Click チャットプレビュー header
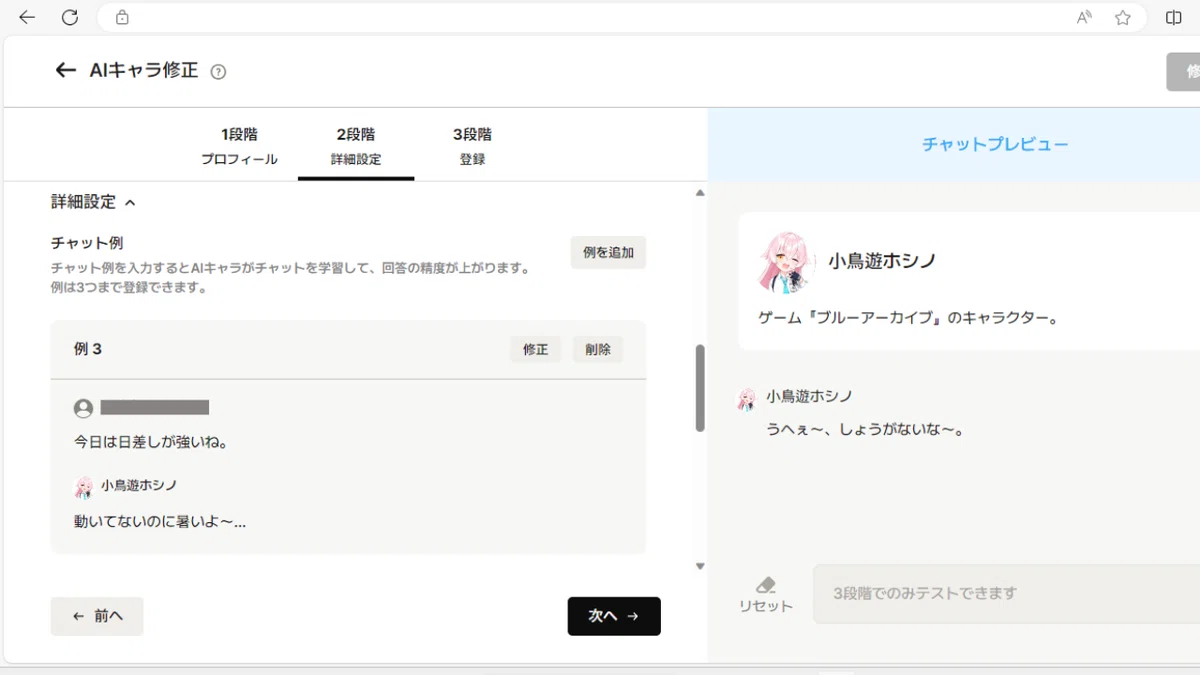Viewport: 1200px width, 675px height. [x=995, y=144]
